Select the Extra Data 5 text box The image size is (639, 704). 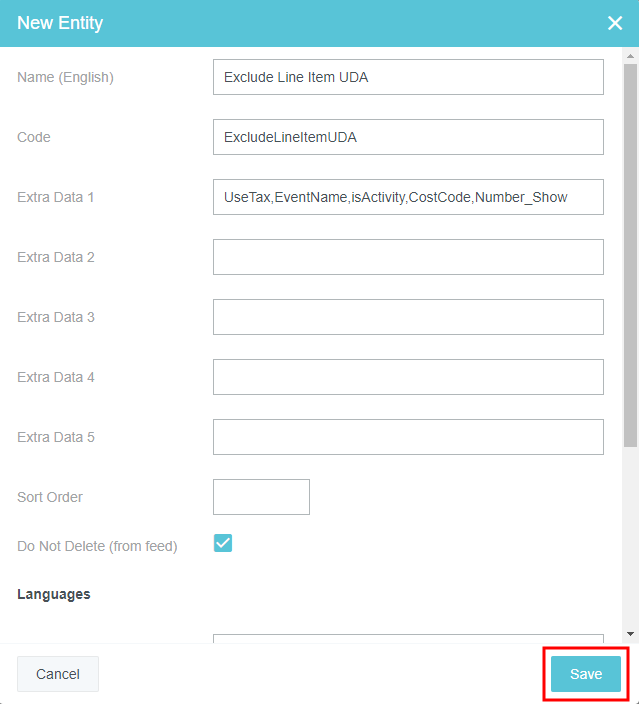click(408, 437)
